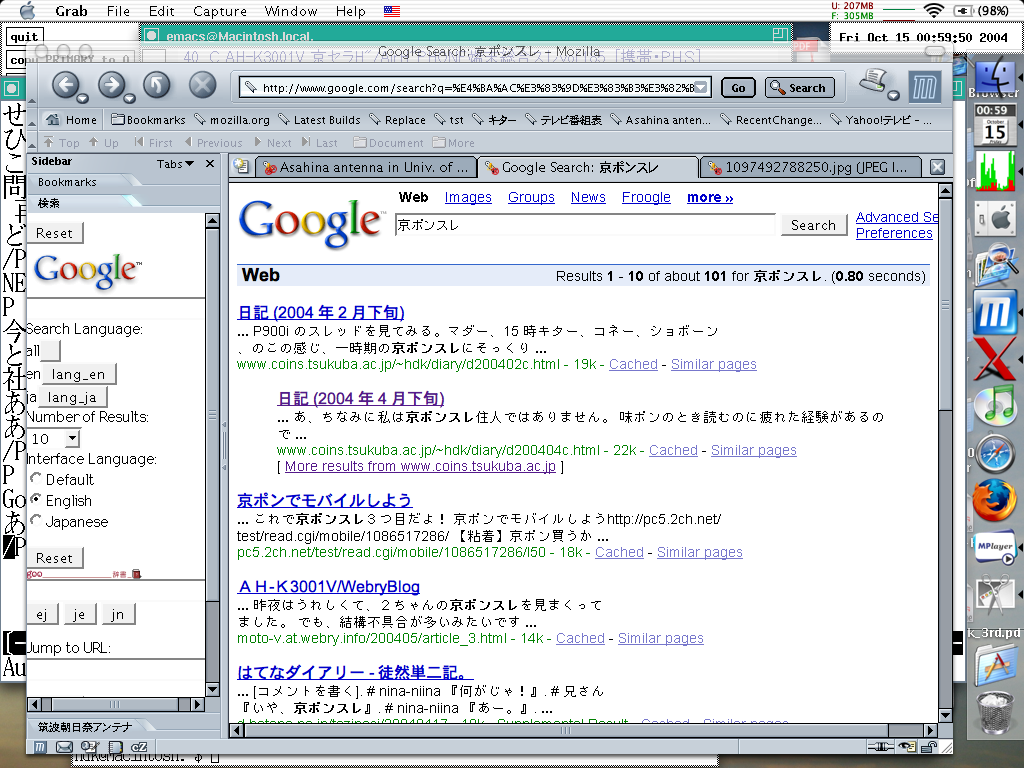Image resolution: width=1024 pixels, height=768 pixels.
Task: Close the current tab with the tab-bar X
Action: coord(937,167)
